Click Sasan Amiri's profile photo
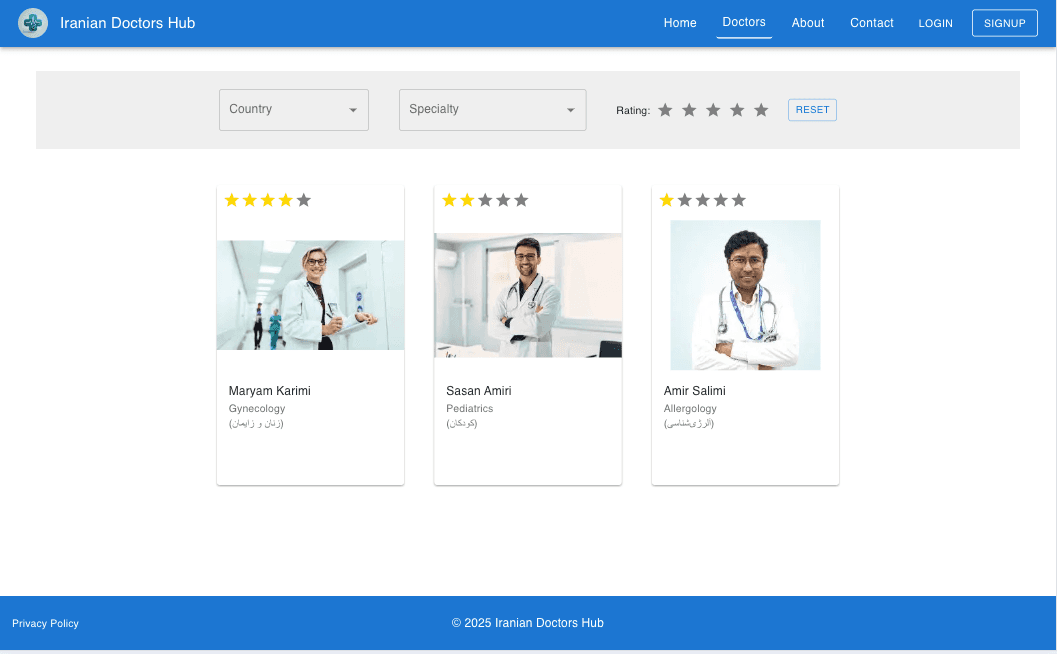 point(528,295)
